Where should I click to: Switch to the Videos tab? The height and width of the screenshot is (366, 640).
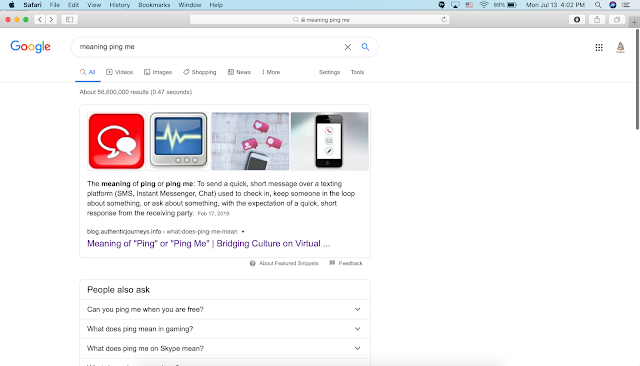120,72
